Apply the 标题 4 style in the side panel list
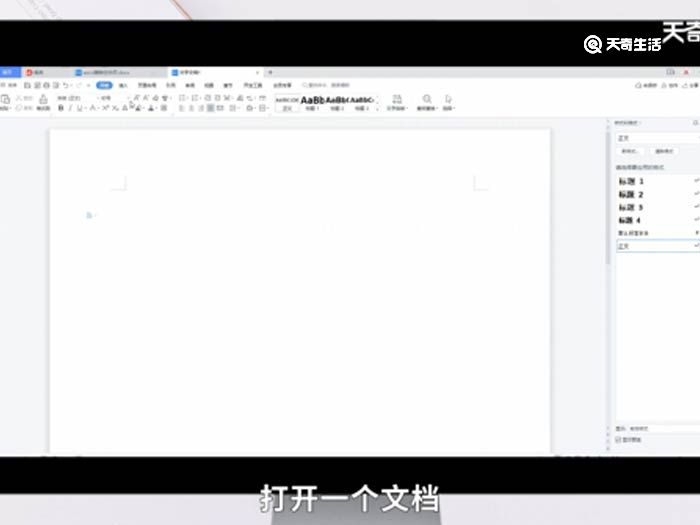Image resolution: width=700 pixels, height=525 pixels. pos(657,220)
